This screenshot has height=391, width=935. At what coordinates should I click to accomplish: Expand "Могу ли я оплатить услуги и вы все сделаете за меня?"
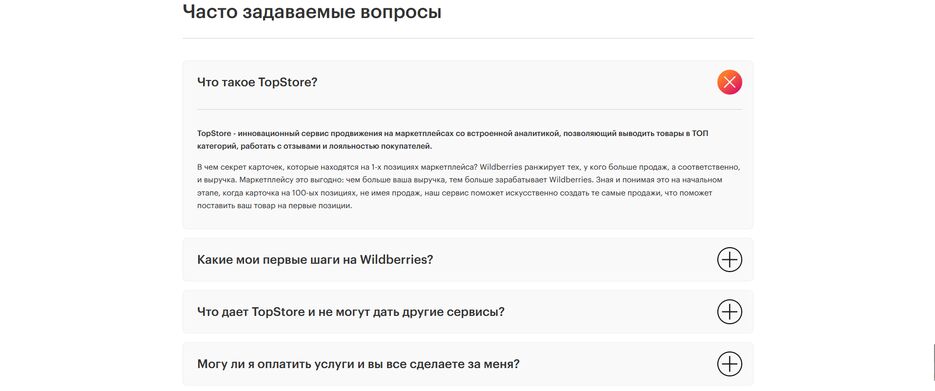[358, 364]
